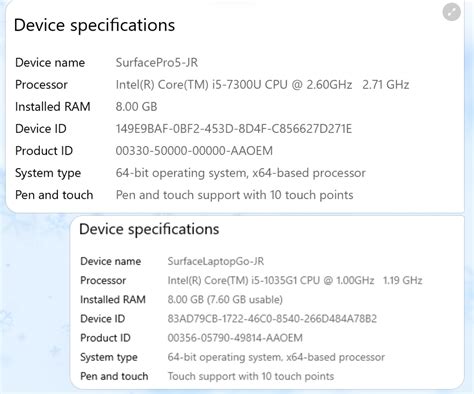Click the System type value in SurfaceLaptopGo panel
This screenshot has height=394, width=474.
click(276, 357)
